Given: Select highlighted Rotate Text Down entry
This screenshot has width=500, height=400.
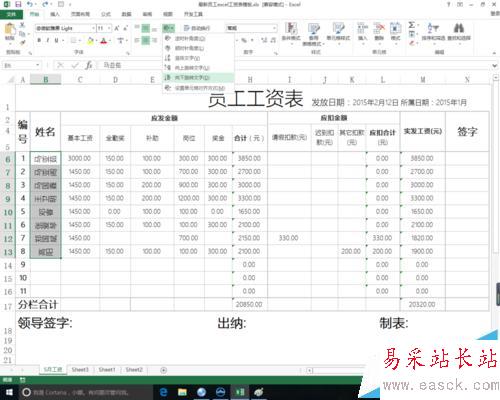Looking at the screenshot, I should click(x=198, y=78).
